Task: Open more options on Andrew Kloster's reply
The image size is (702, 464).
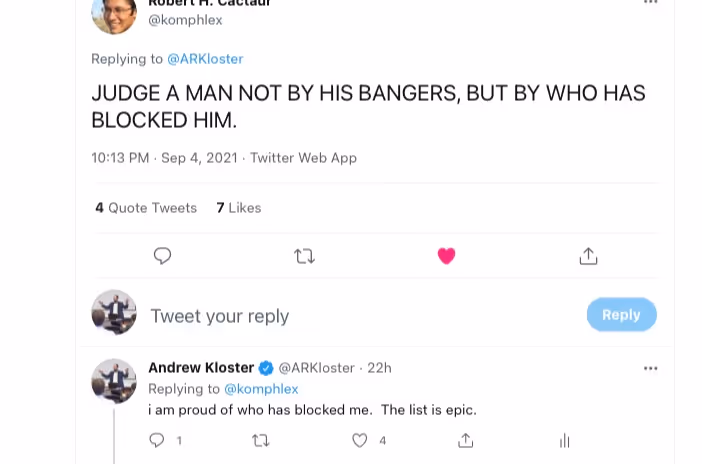Action: [650, 368]
